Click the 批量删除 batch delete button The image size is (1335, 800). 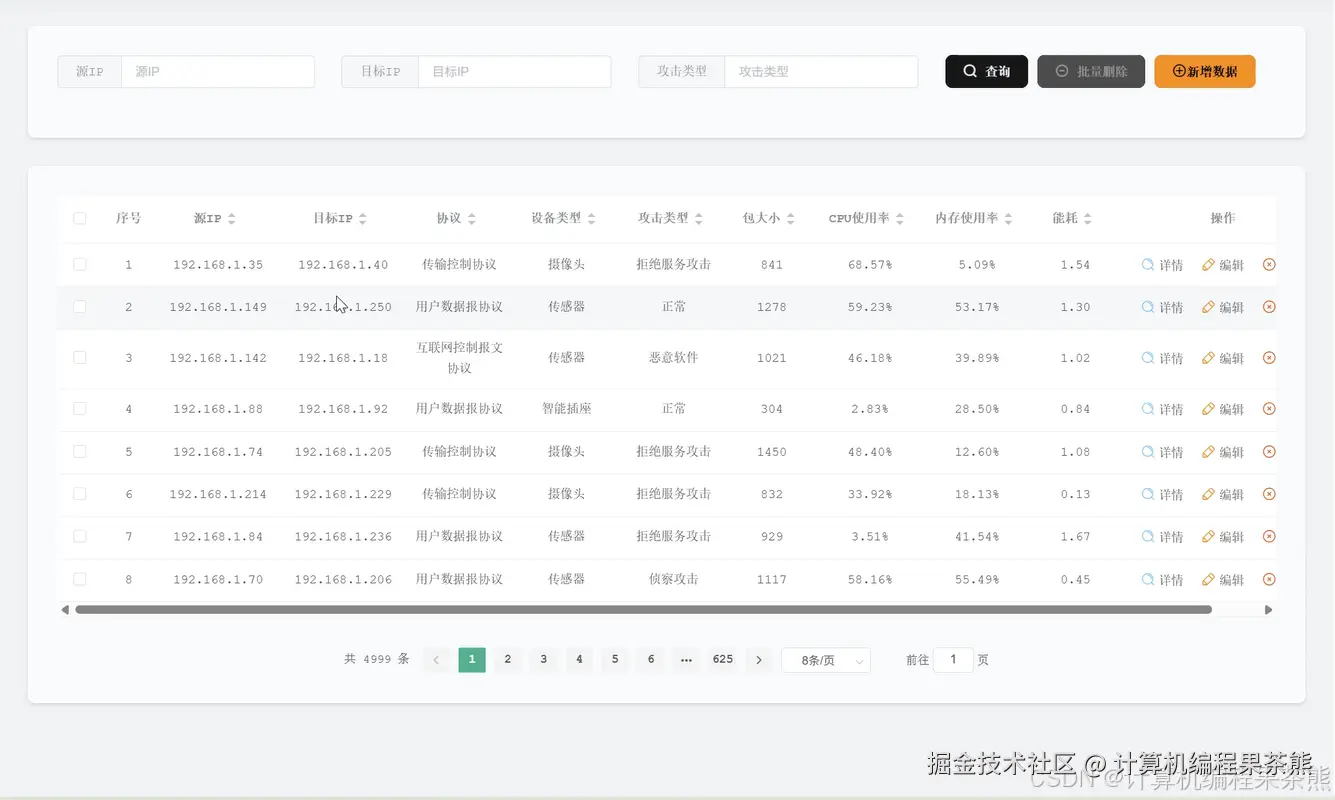tap(1090, 71)
